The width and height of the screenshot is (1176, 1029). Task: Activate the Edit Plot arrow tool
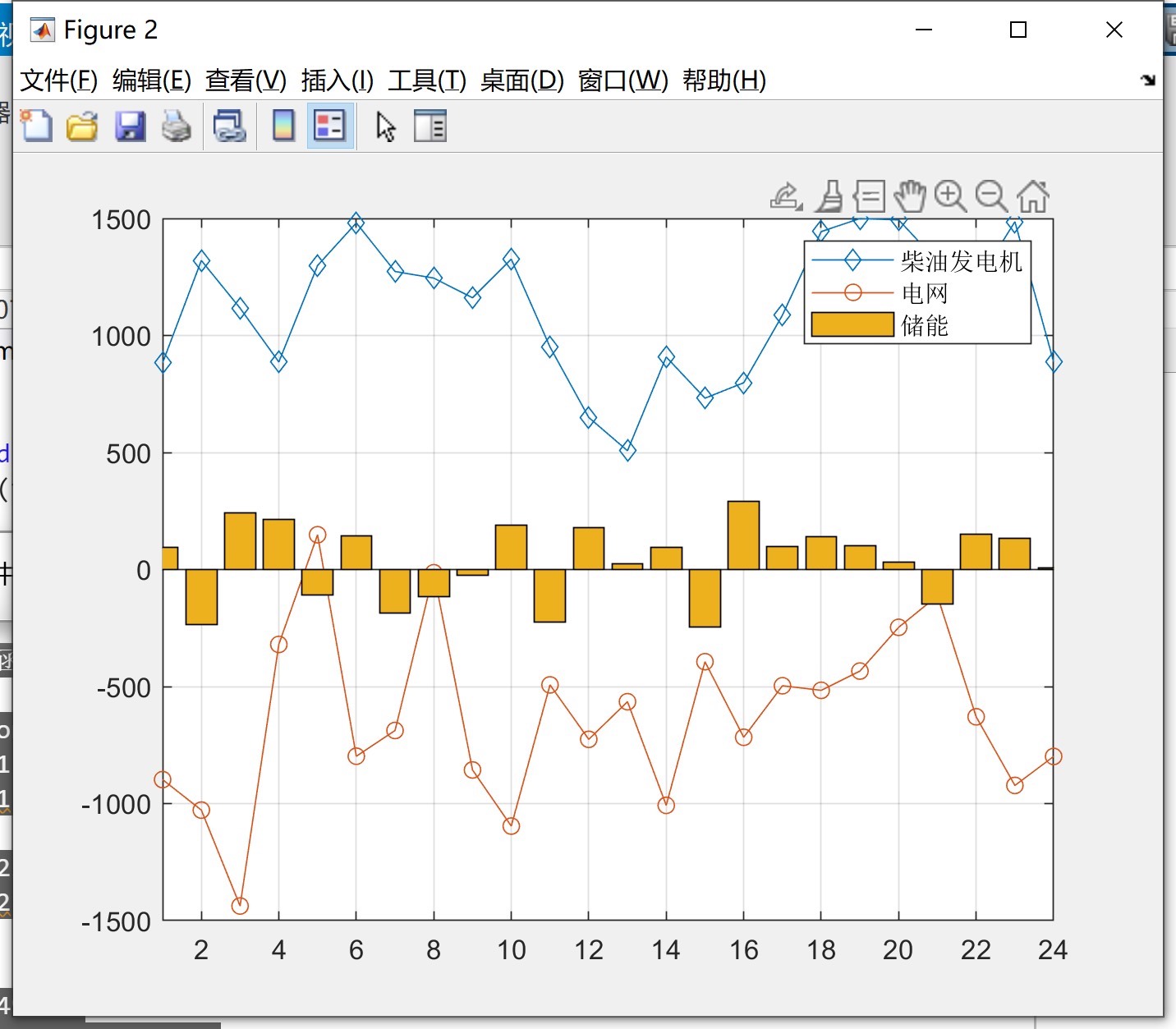(385, 126)
